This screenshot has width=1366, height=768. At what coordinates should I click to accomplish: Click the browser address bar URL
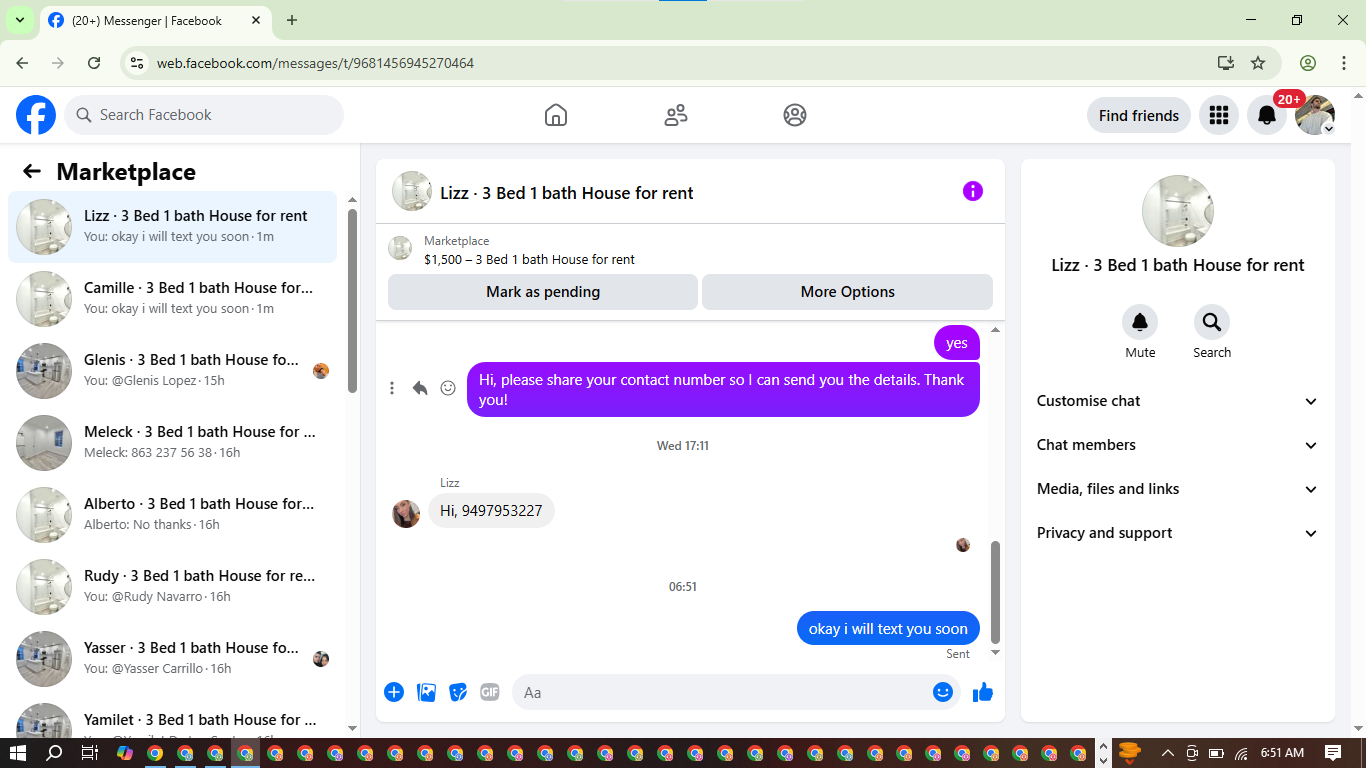[x=315, y=63]
